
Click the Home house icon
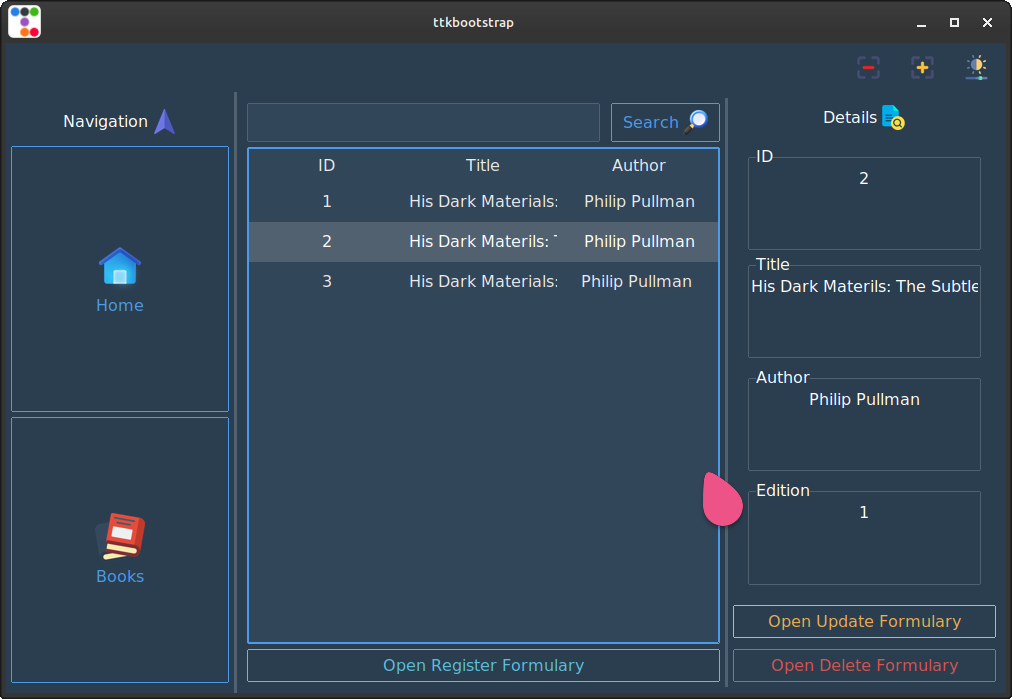[x=120, y=267]
